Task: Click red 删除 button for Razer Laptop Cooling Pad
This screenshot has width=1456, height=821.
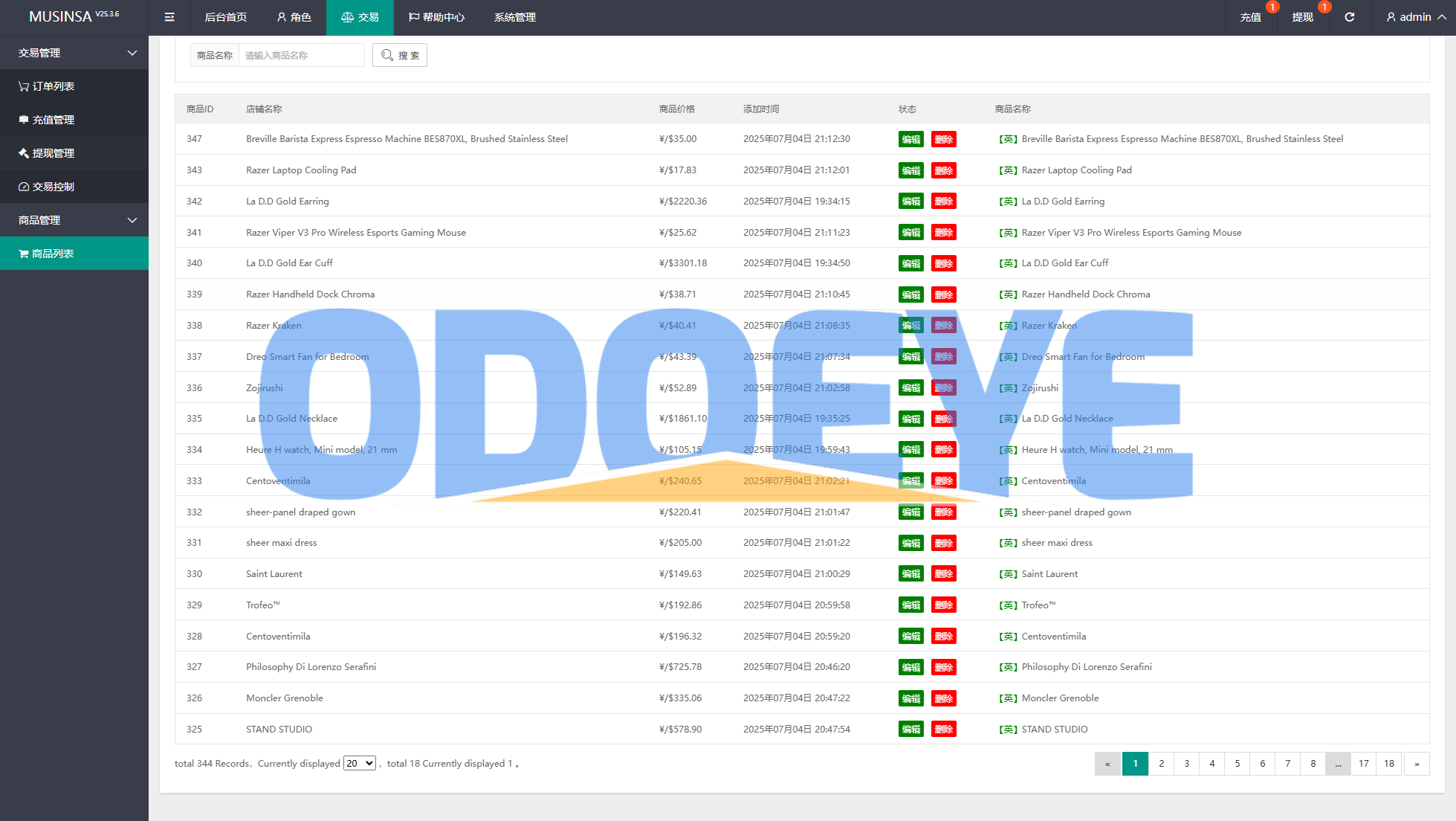Action: coord(943,170)
